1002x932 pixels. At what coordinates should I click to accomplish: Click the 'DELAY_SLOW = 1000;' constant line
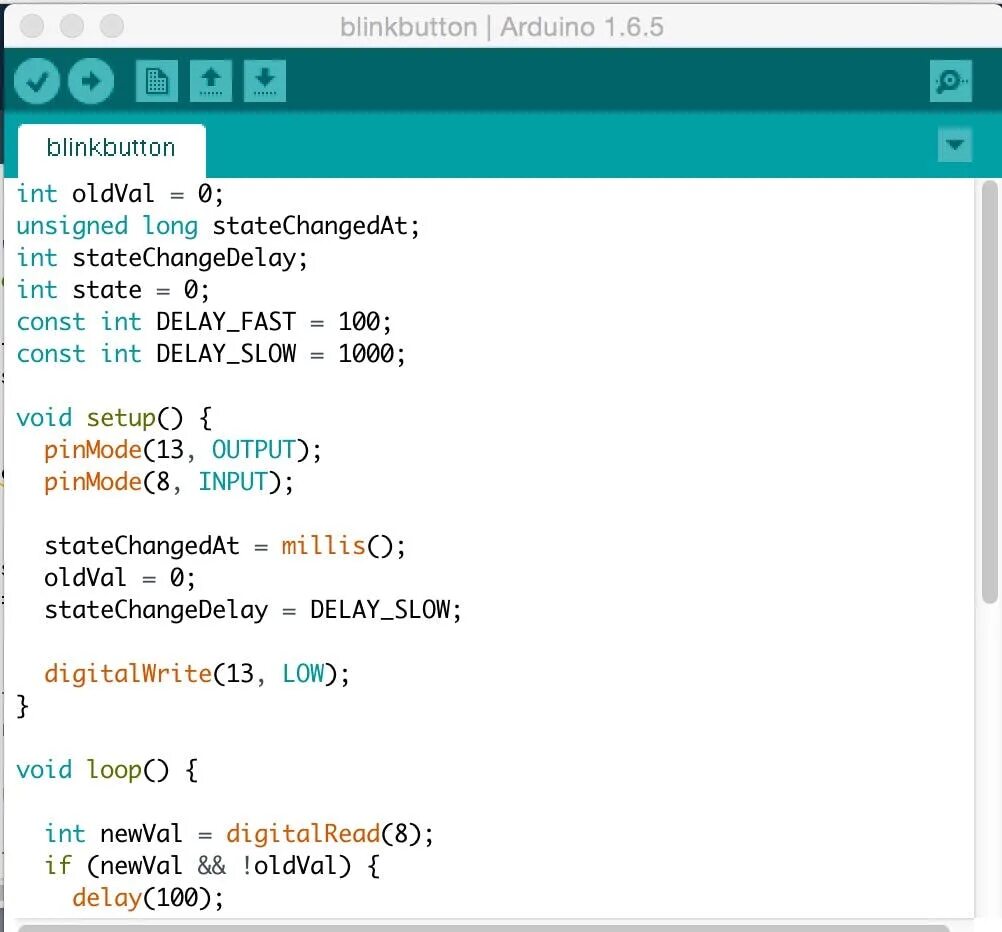point(211,353)
